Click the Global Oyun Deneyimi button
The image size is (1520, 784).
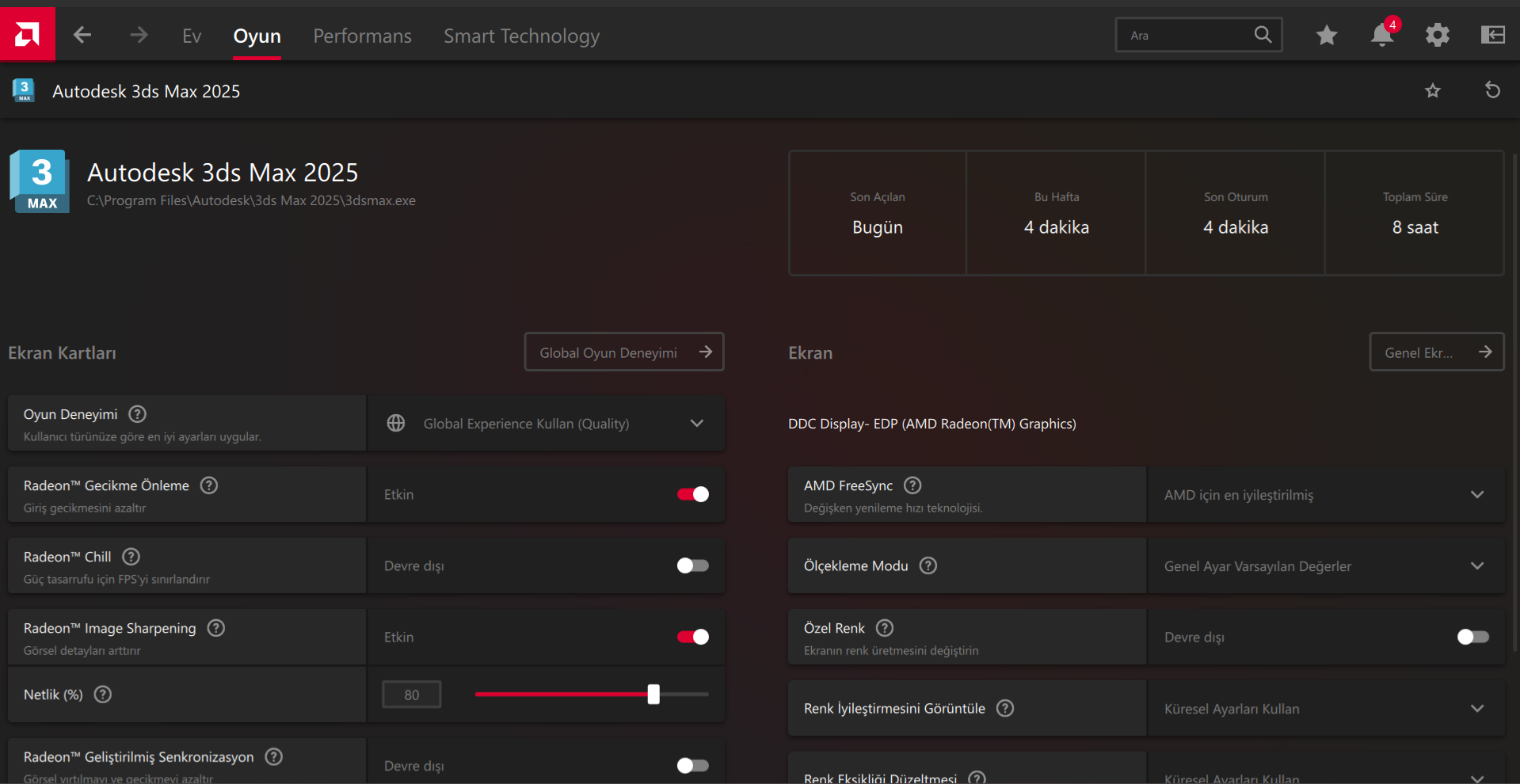(624, 352)
